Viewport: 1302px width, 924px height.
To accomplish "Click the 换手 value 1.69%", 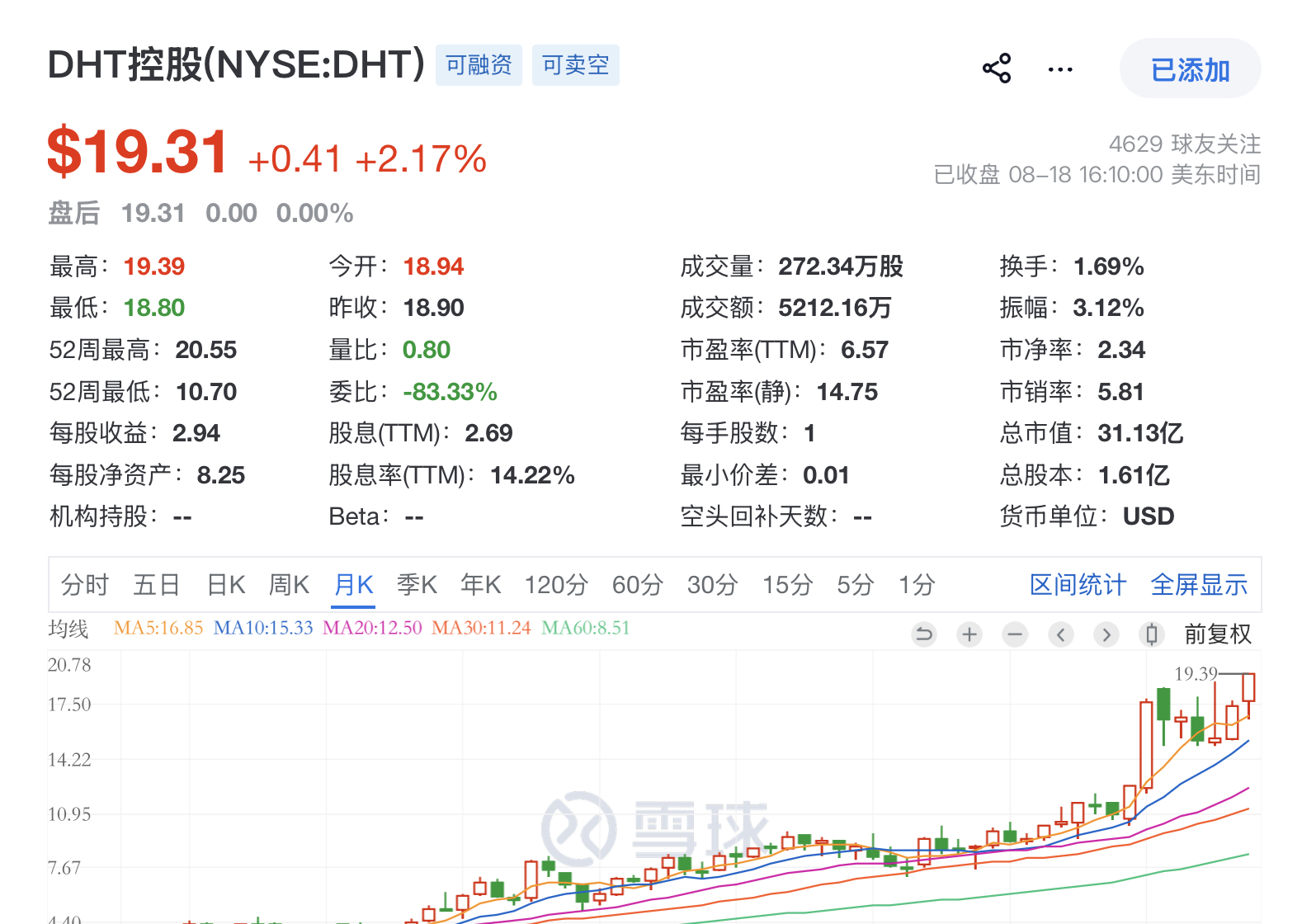I will click(1108, 266).
